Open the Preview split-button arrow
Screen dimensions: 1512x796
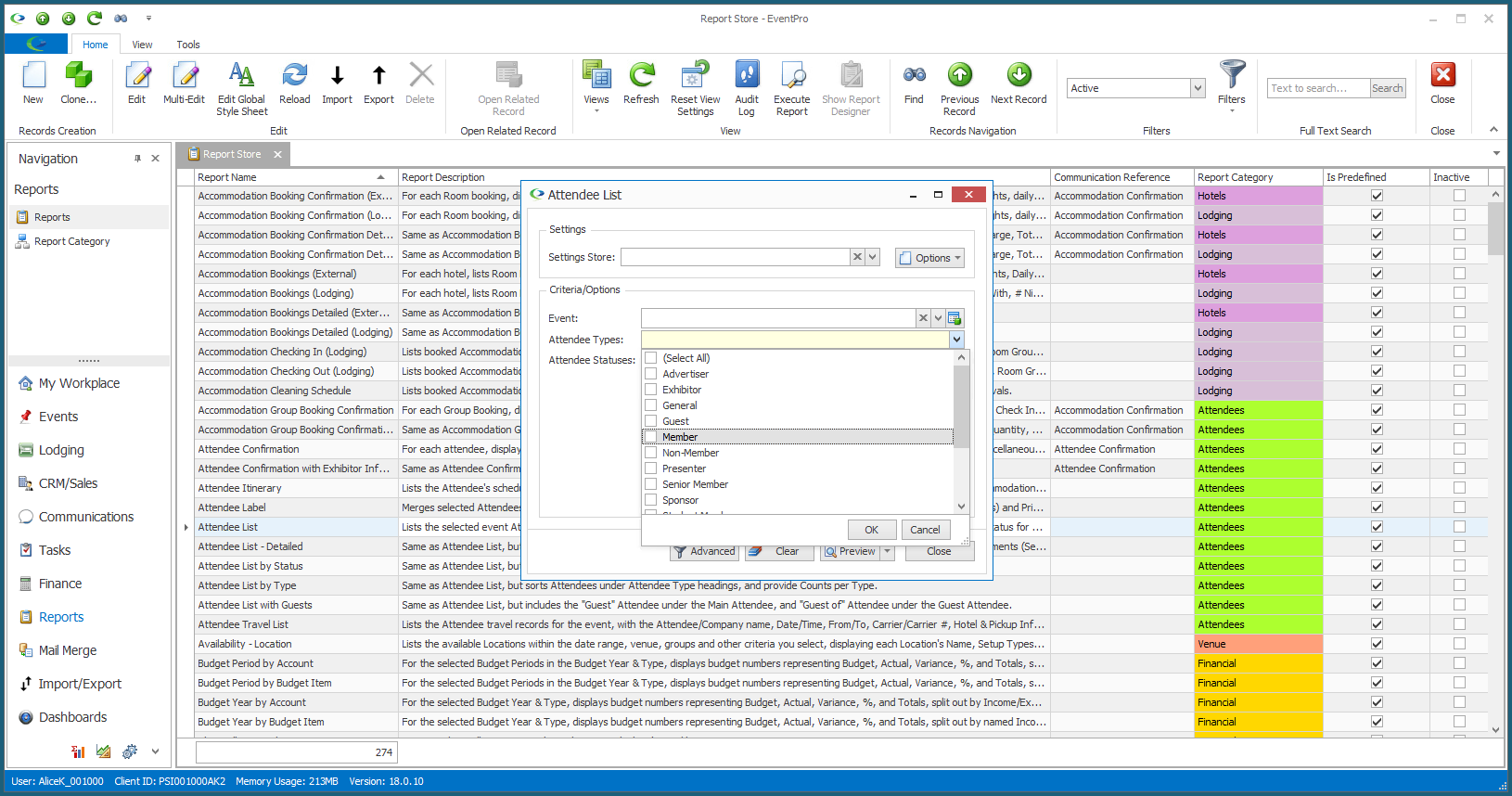pyautogui.click(x=888, y=551)
